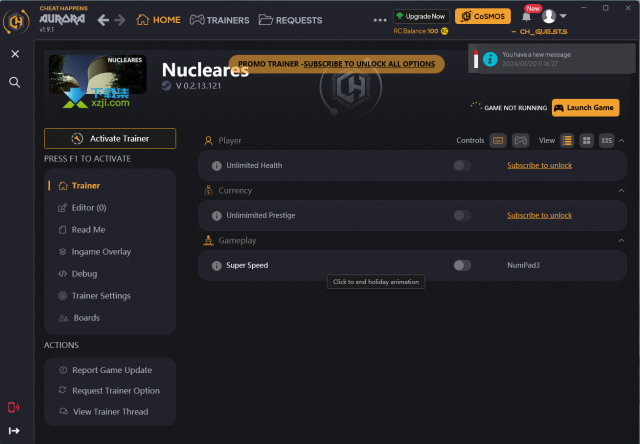Open the TRAINERS tab
The width and height of the screenshot is (640, 444).
[x=219, y=19]
